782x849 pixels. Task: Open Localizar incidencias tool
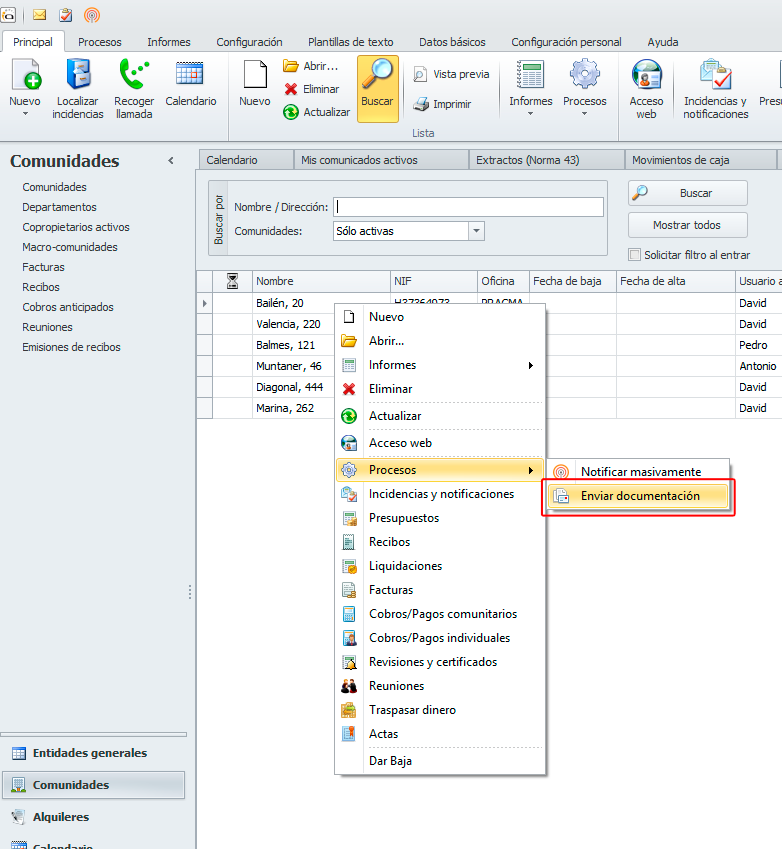click(x=78, y=88)
